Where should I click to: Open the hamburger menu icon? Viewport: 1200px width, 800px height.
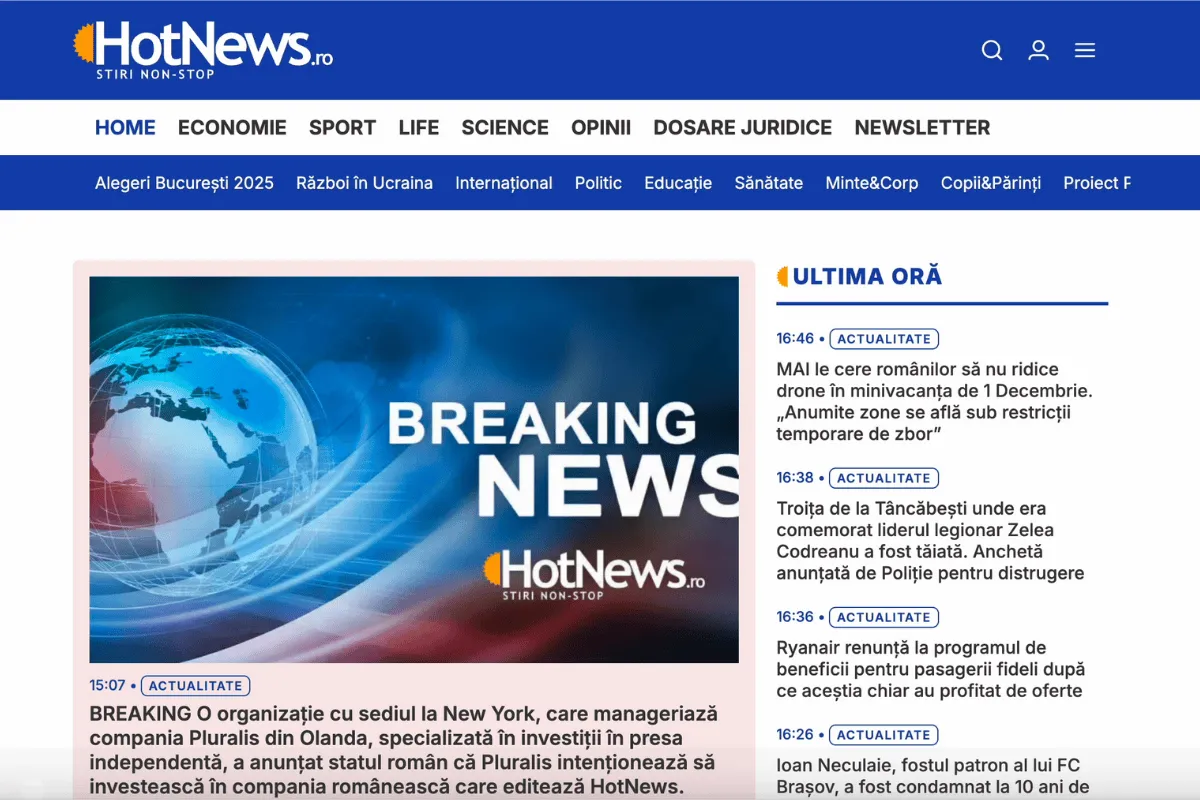(x=1085, y=50)
